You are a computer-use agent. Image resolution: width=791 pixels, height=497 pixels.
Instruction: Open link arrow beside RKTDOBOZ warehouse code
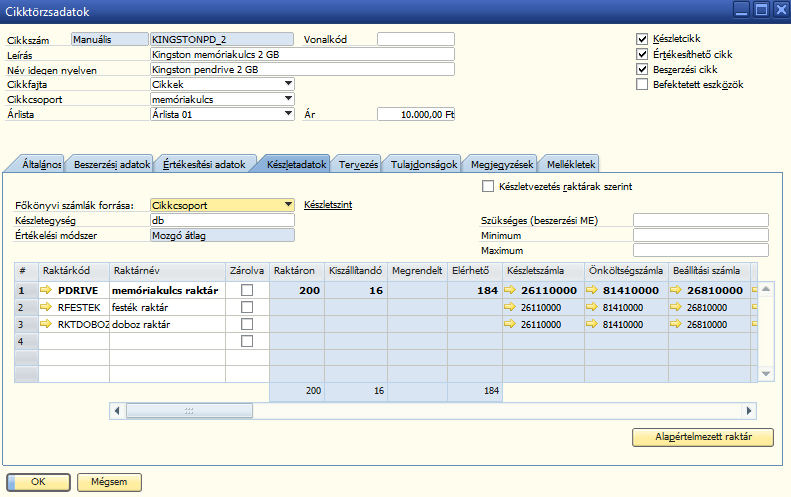[46, 324]
